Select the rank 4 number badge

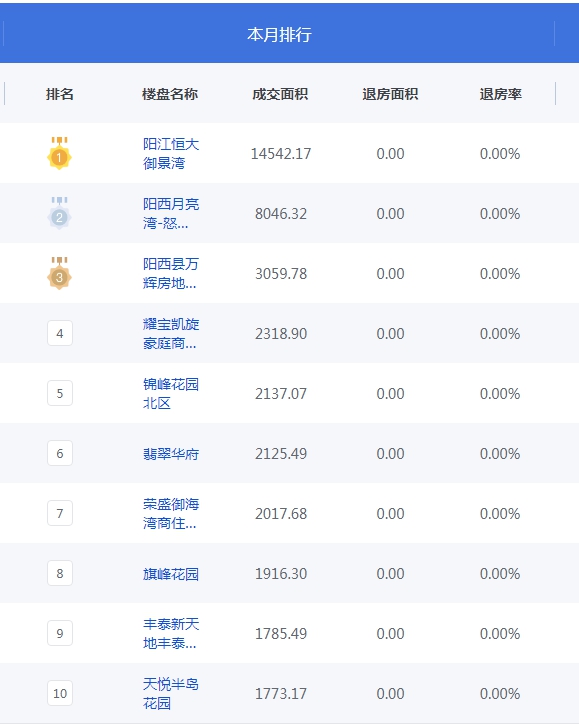[60, 333]
